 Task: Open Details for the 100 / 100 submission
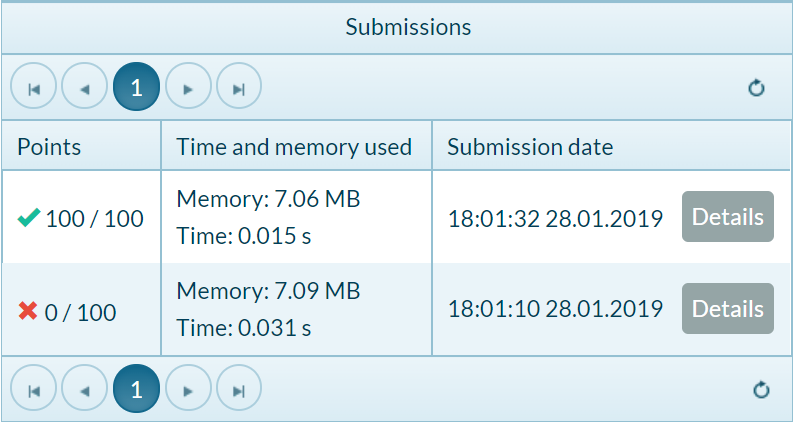click(x=728, y=217)
